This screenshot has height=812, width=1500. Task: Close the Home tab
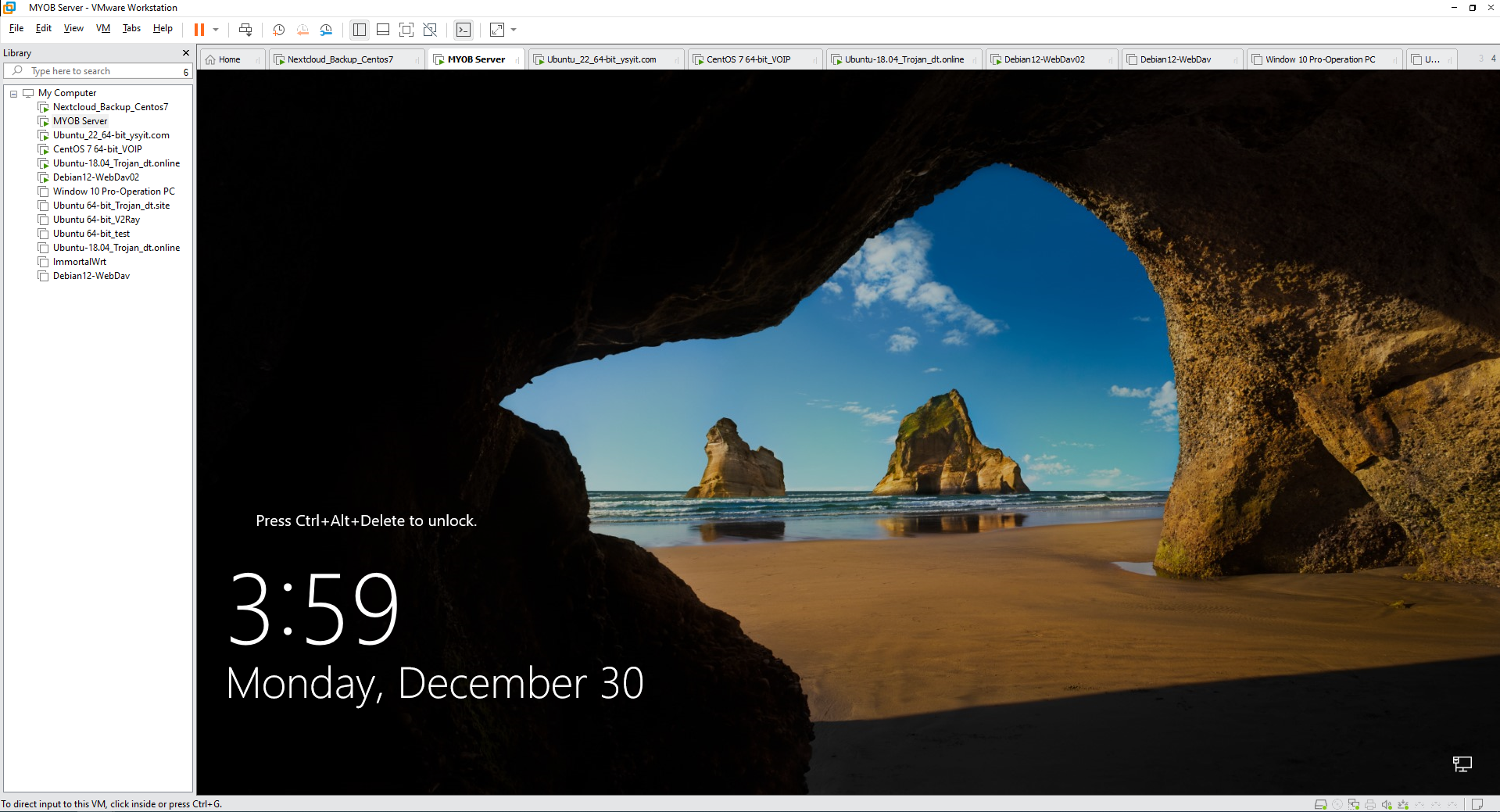point(257,60)
